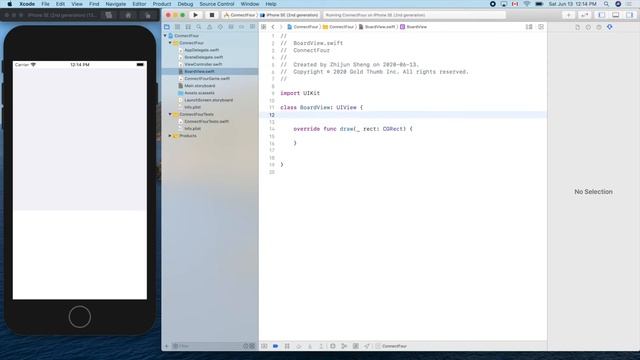The image size is (640, 360).
Task: Pause program execution in debug bar
Action: click(x=287, y=346)
